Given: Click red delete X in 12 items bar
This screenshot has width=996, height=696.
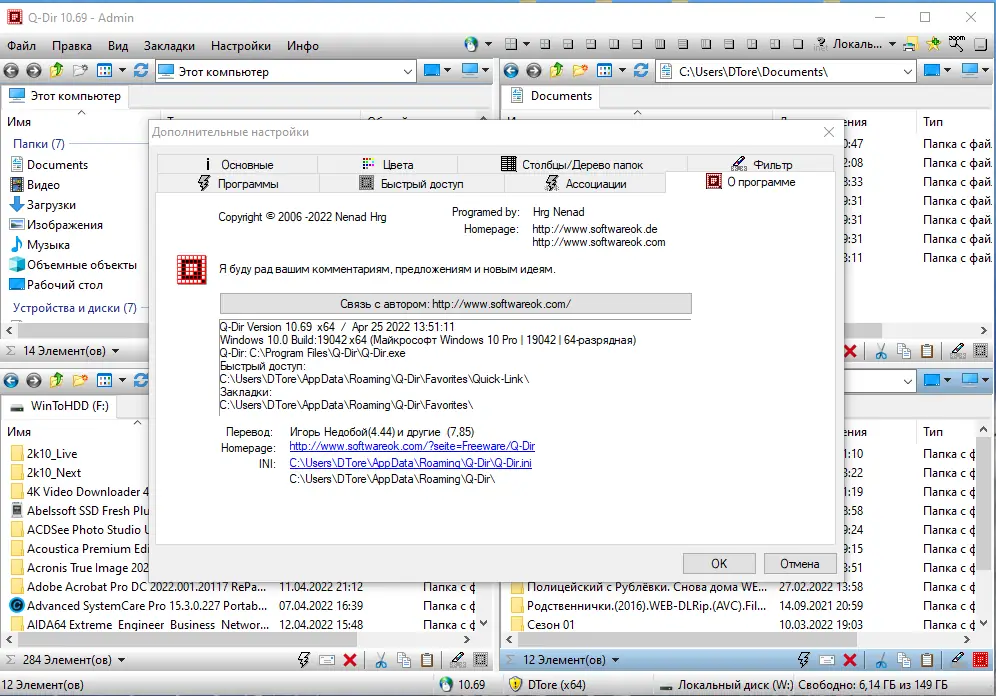Looking at the screenshot, I should pos(850,660).
